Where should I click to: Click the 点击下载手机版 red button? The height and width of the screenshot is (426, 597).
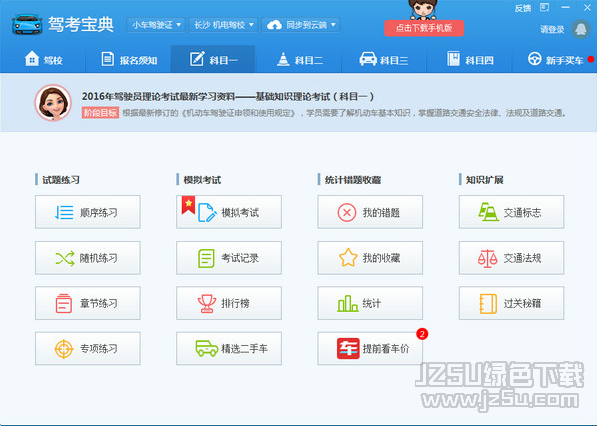point(424,28)
